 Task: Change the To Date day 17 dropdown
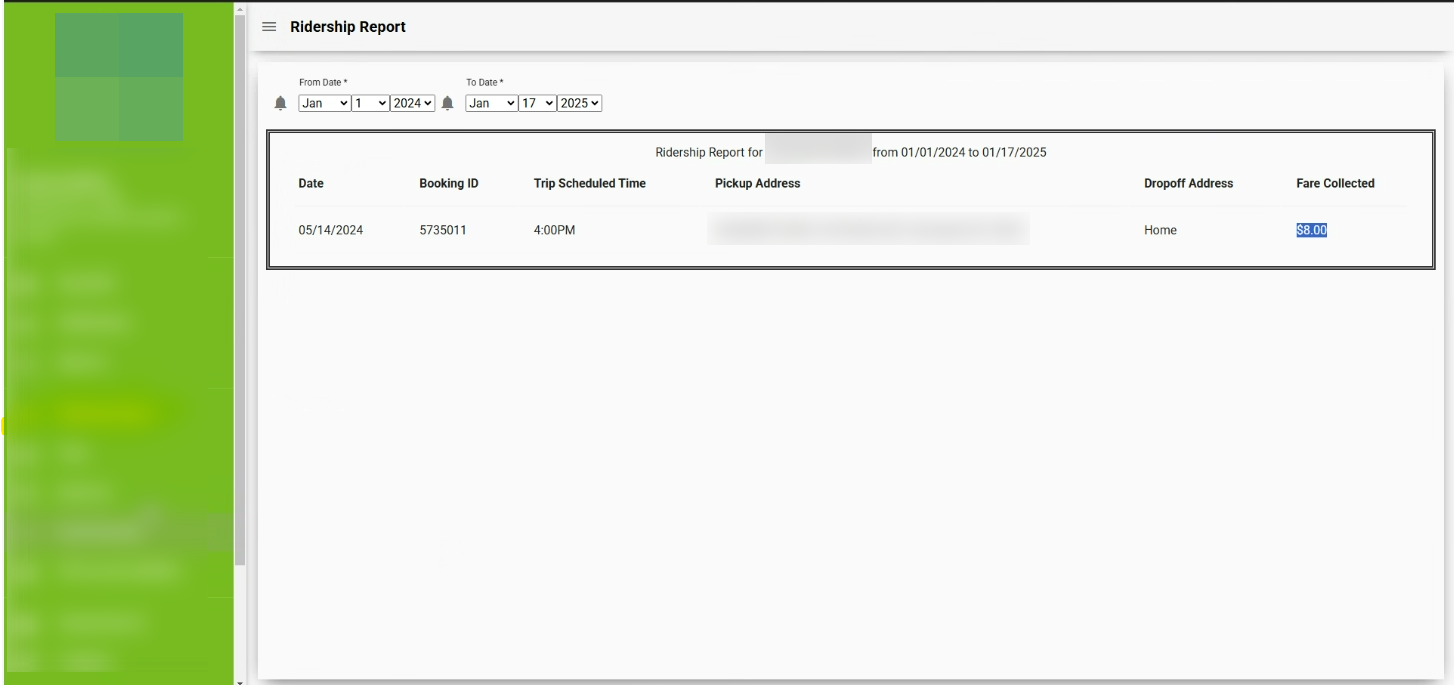pos(537,103)
